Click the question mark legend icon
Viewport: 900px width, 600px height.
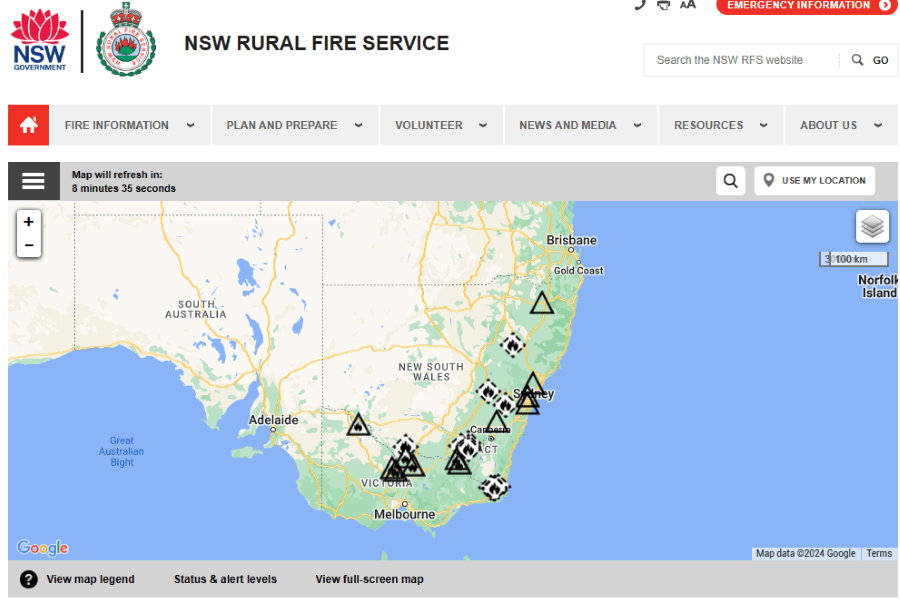click(x=29, y=579)
